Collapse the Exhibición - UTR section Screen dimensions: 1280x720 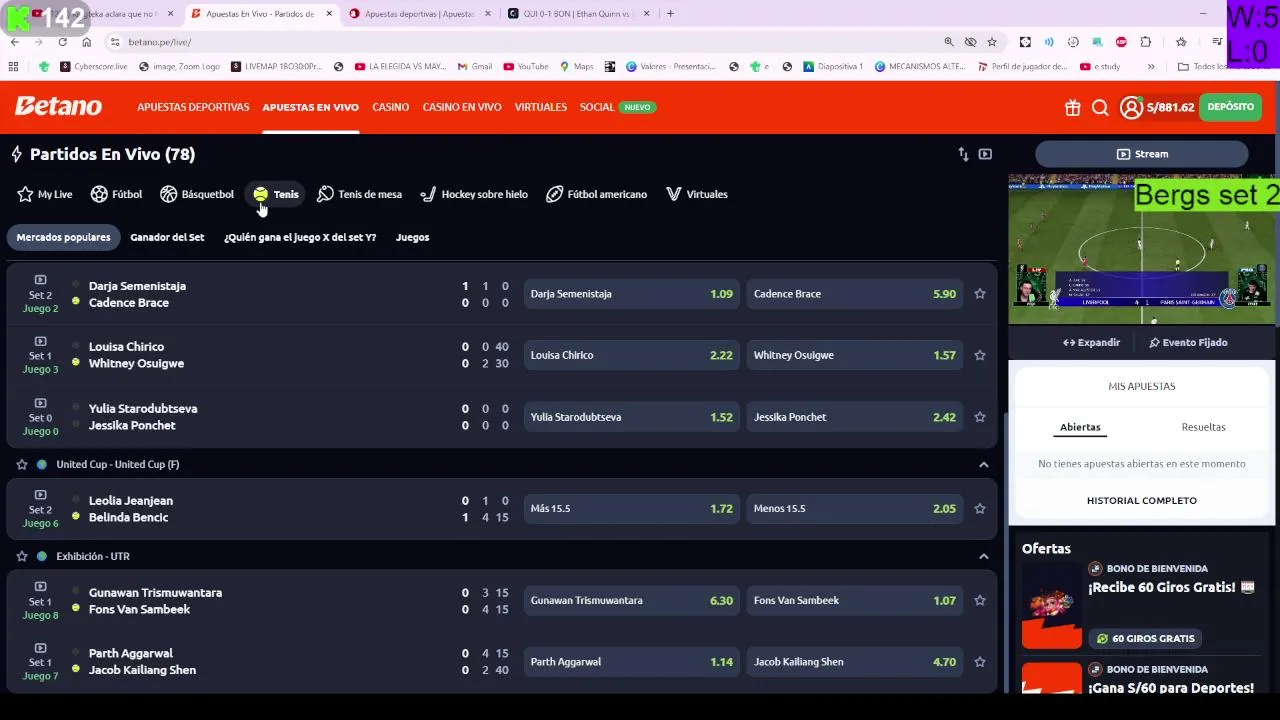(x=983, y=556)
